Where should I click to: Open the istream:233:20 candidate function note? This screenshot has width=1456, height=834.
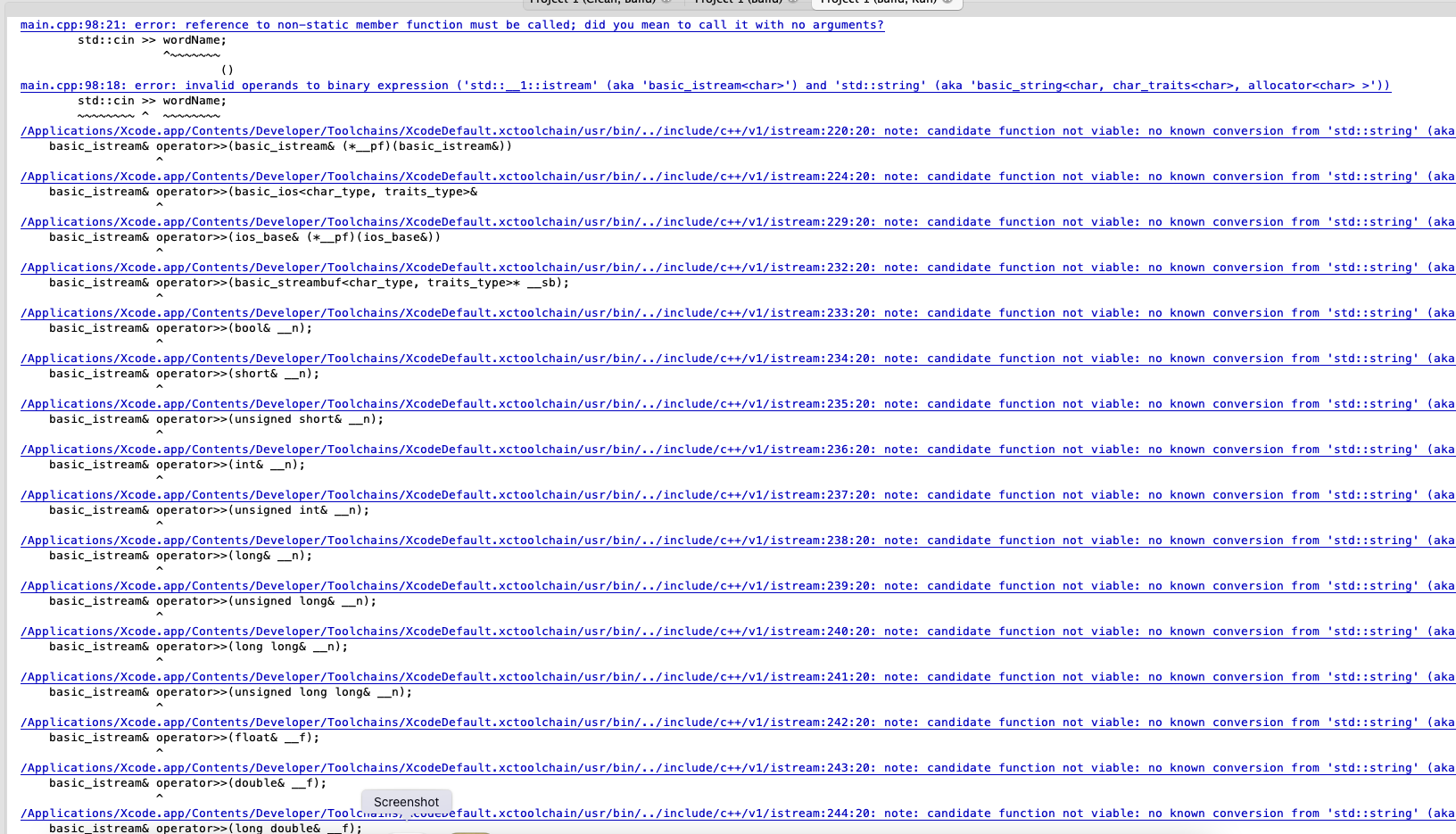coord(738,313)
